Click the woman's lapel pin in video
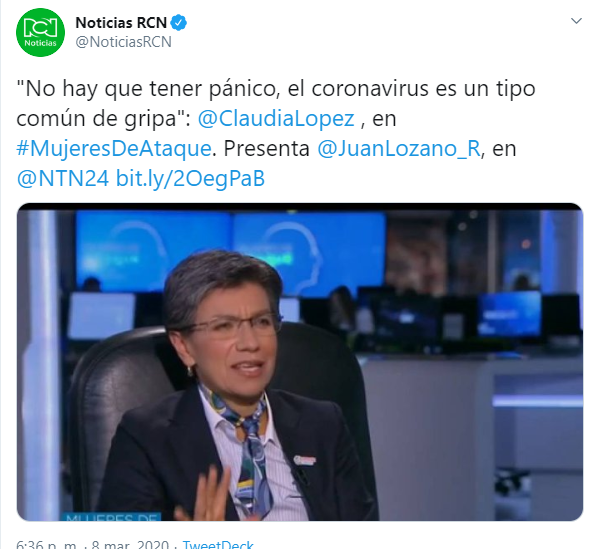Image resolution: width=597 pixels, height=549 pixels. [x=305, y=460]
